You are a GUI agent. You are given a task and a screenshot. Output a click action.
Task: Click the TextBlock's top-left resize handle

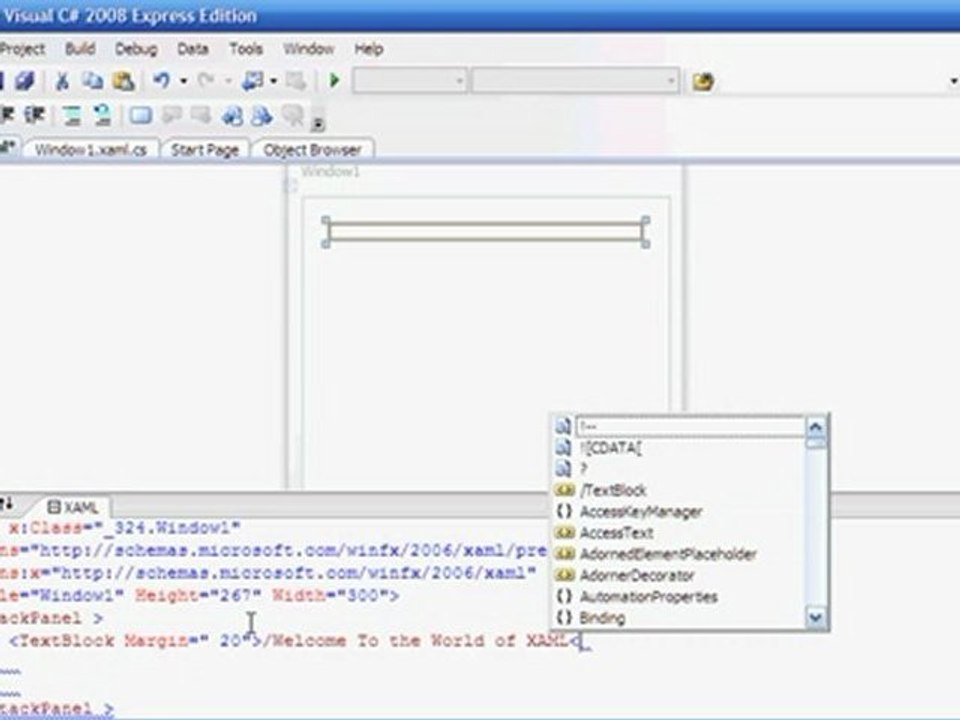point(326,220)
